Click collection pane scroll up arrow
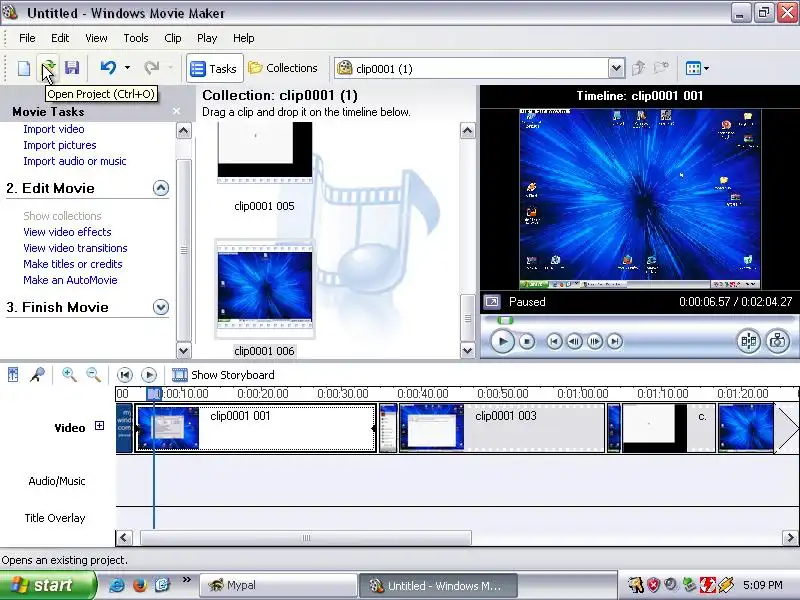Image resolution: width=800 pixels, height=600 pixels. point(467,131)
